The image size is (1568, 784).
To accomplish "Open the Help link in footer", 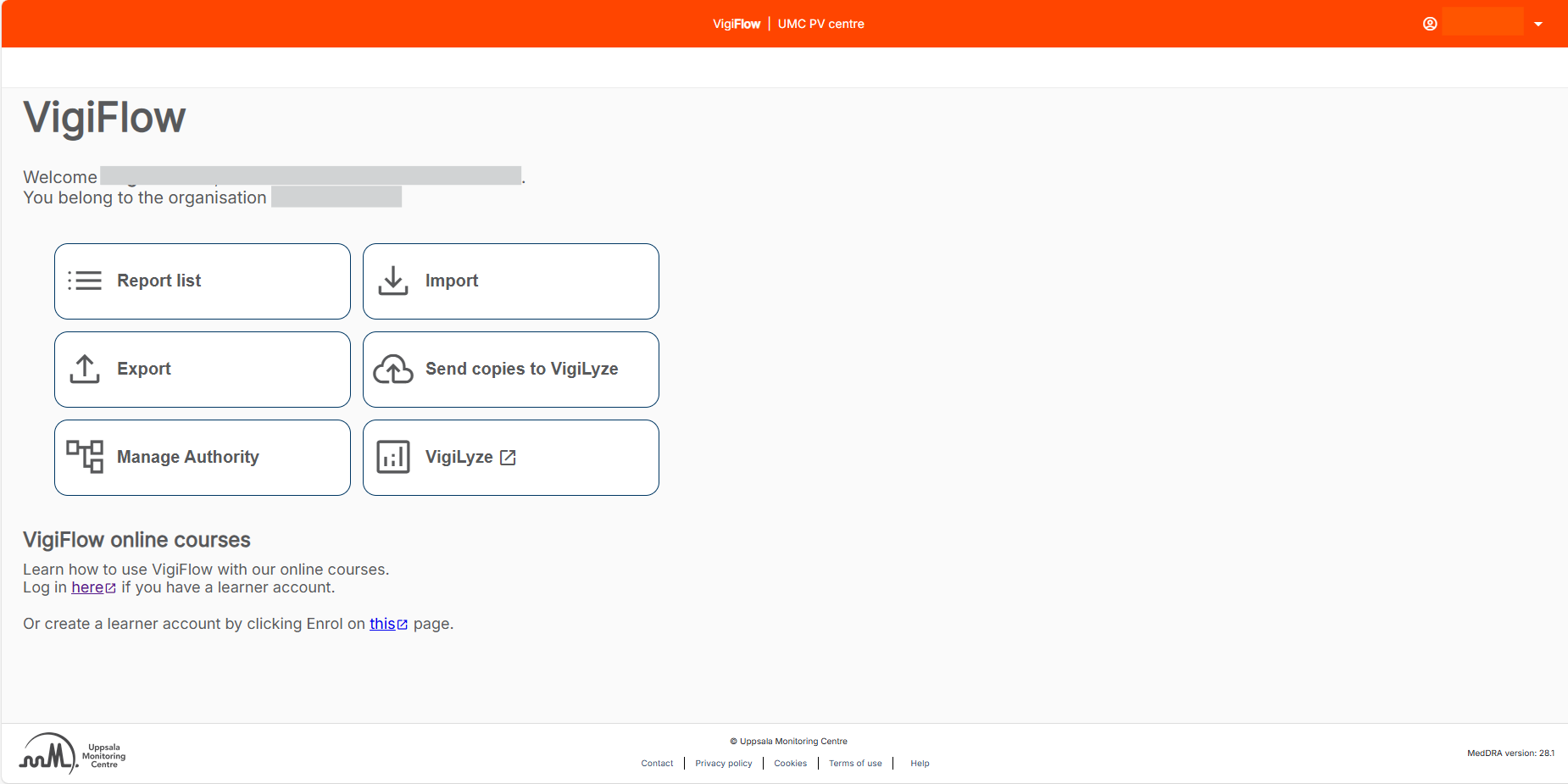I will click(920, 764).
